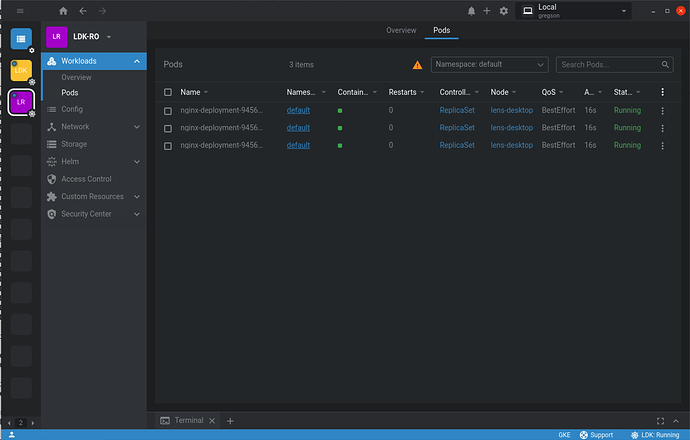The height and width of the screenshot is (440, 690).
Task: Open the Namespace: default filter dropdown
Action: [490, 65]
